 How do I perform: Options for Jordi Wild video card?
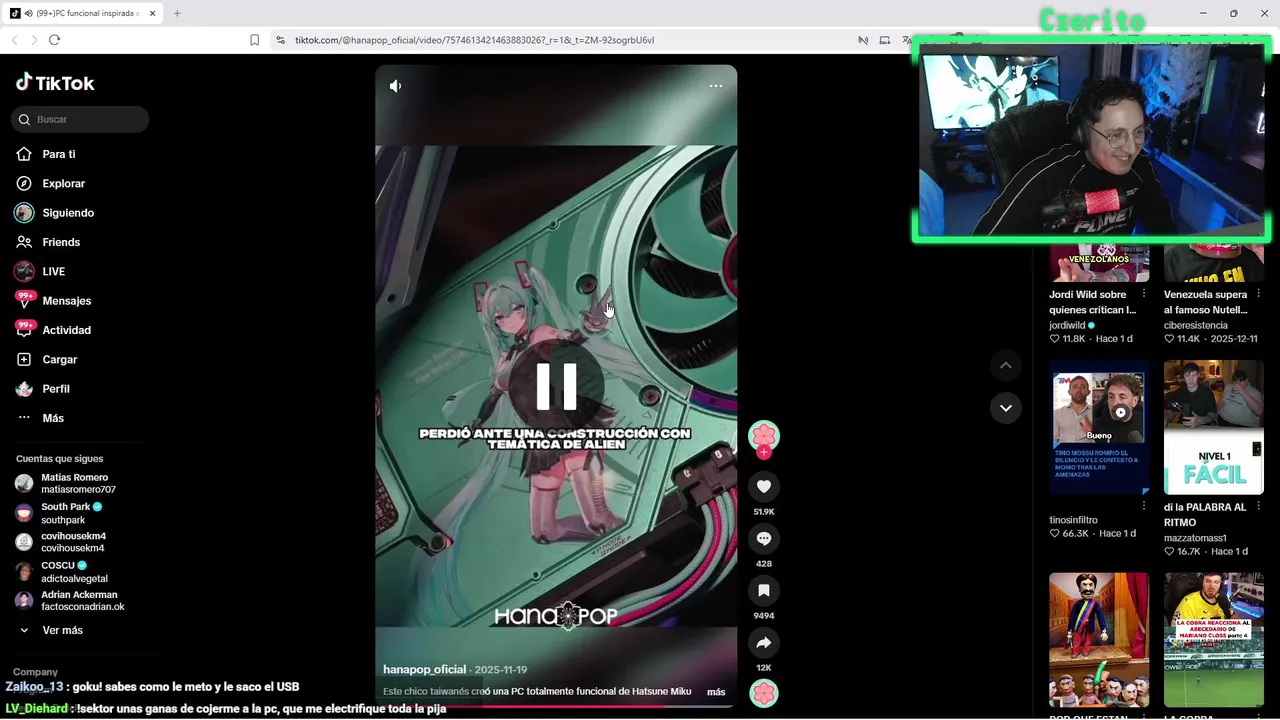(1144, 295)
